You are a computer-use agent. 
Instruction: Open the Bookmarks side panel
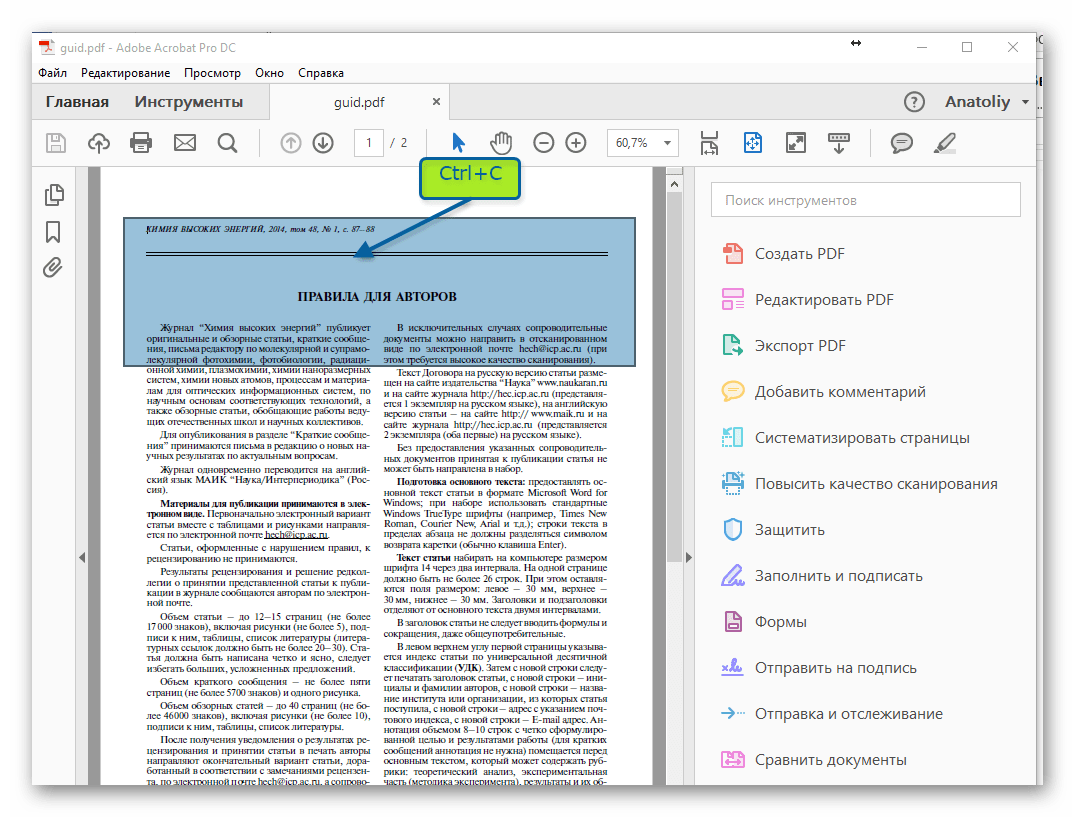tap(53, 232)
